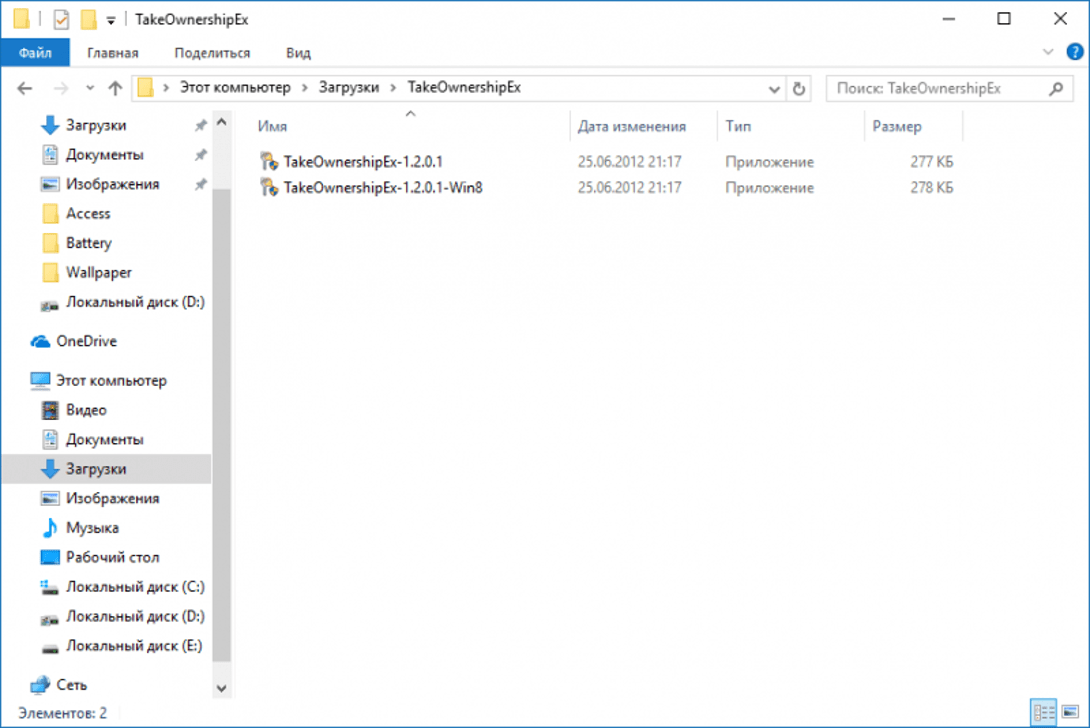
Task: Switch to details view in status bar
Action: 1045,713
